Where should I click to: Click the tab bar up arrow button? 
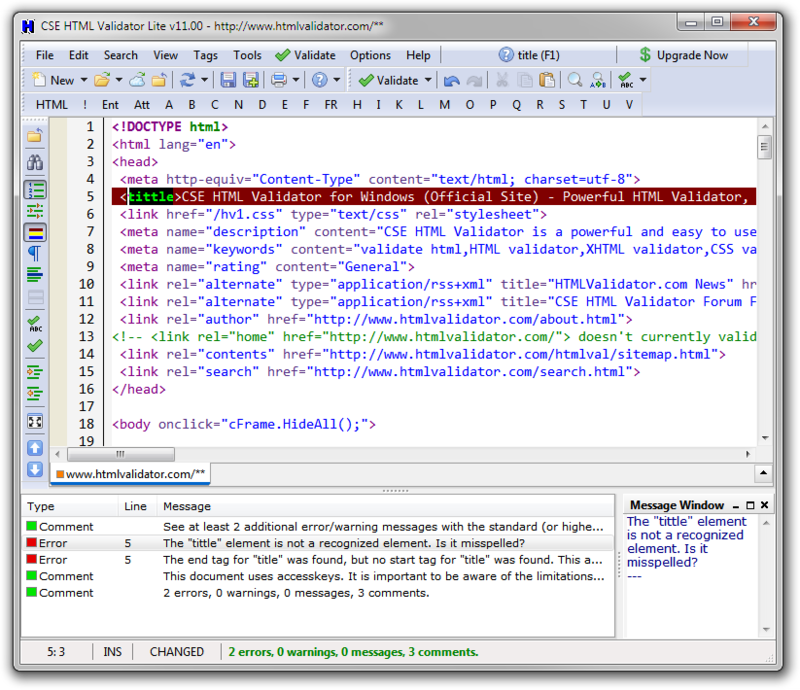pos(763,473)
